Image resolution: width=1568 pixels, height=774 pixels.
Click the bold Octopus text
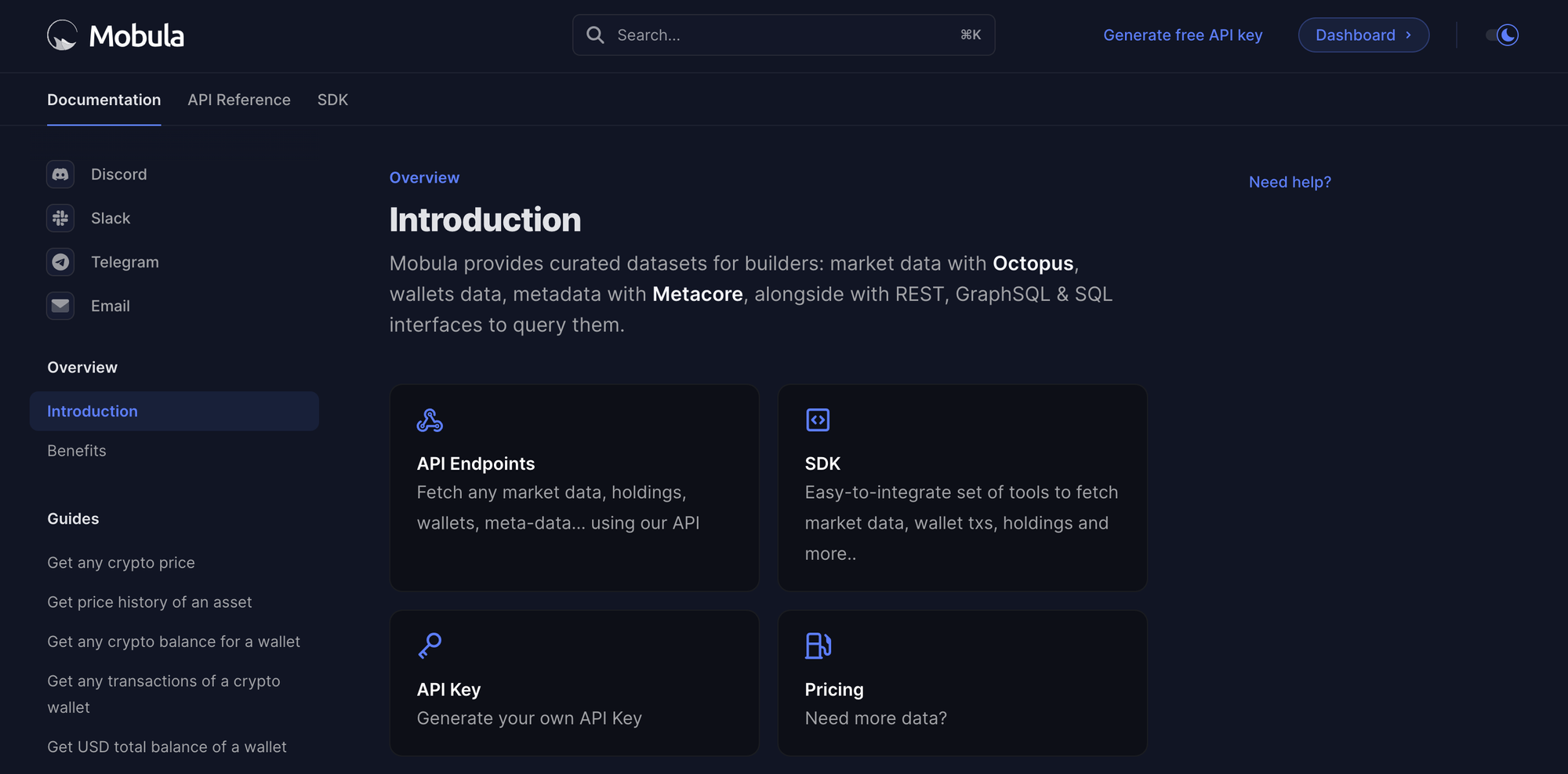click(1033, 263)
